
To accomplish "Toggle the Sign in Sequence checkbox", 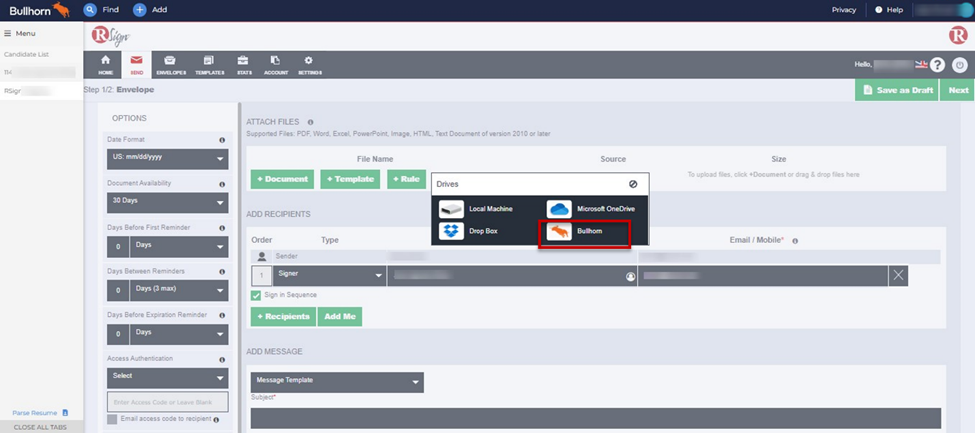I will [x=256, y=295].
